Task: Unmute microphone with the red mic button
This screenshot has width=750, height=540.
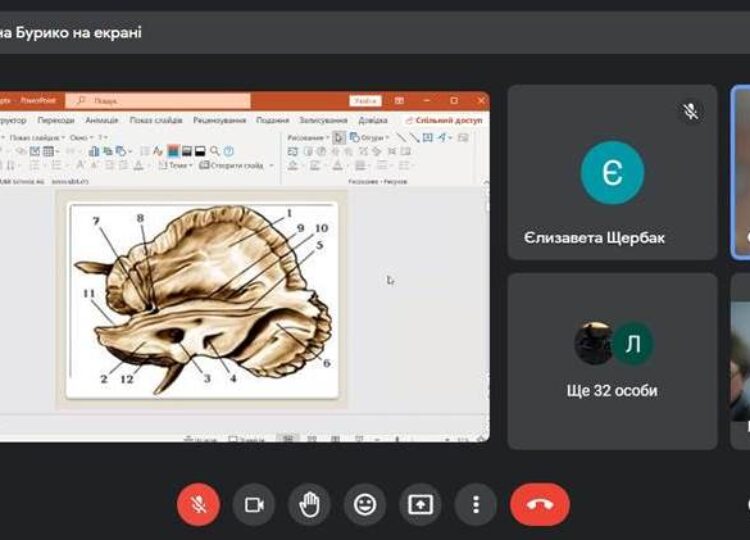Action: pos(198,504)
